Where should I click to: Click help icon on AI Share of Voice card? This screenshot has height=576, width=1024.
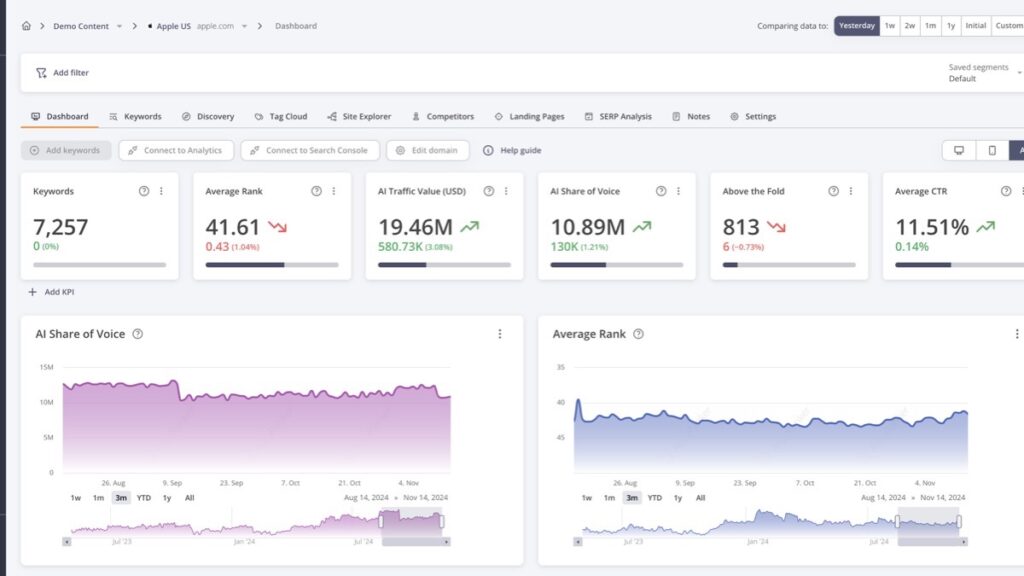(x=661, y=191)
